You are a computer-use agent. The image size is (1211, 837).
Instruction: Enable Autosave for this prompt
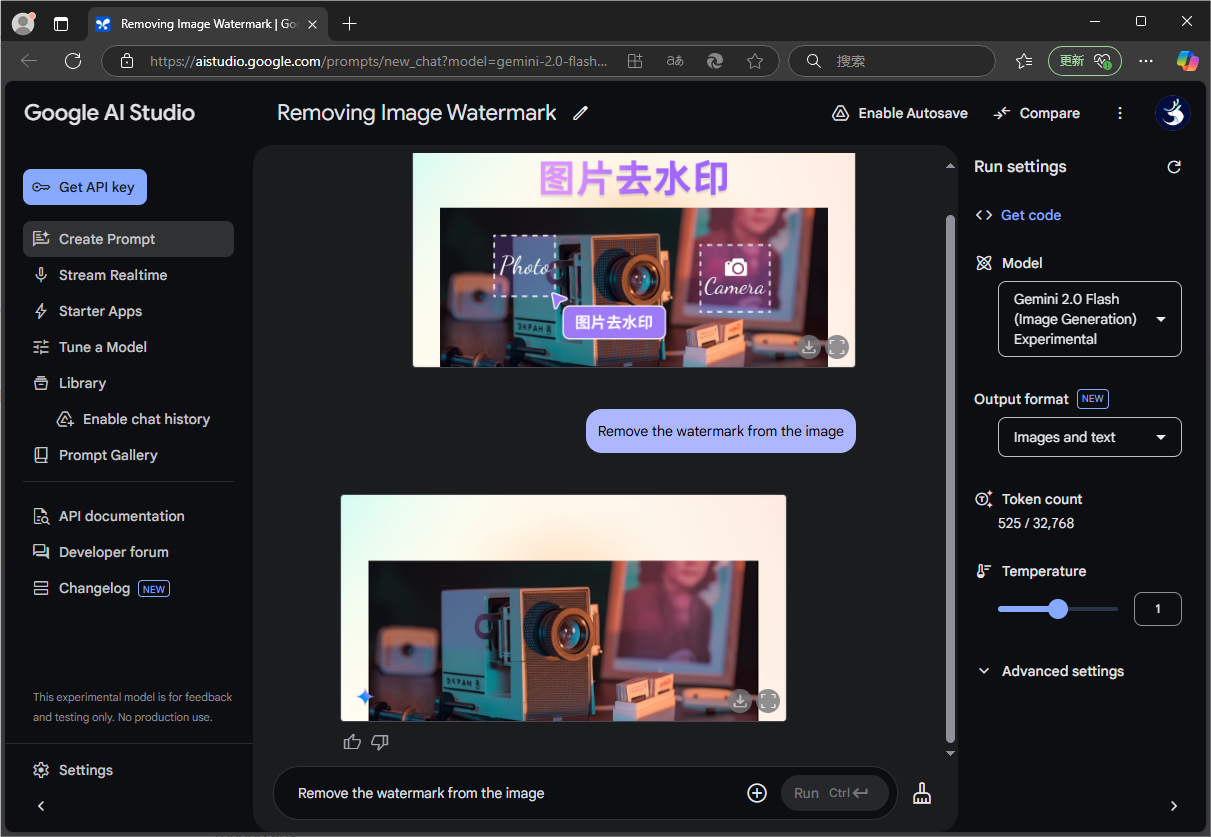click(x=900, y=113)
